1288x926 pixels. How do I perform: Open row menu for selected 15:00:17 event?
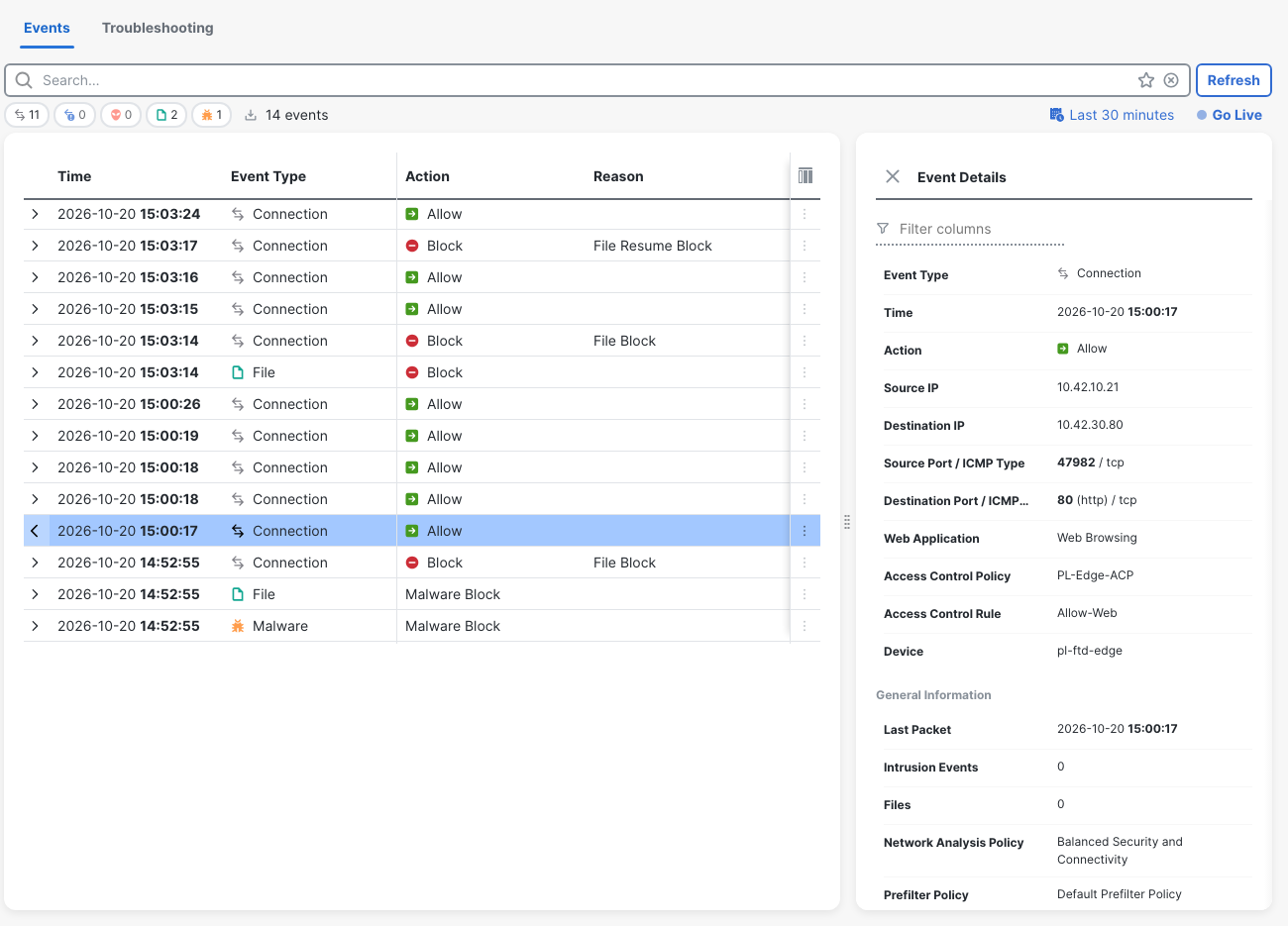click(805, 531)
